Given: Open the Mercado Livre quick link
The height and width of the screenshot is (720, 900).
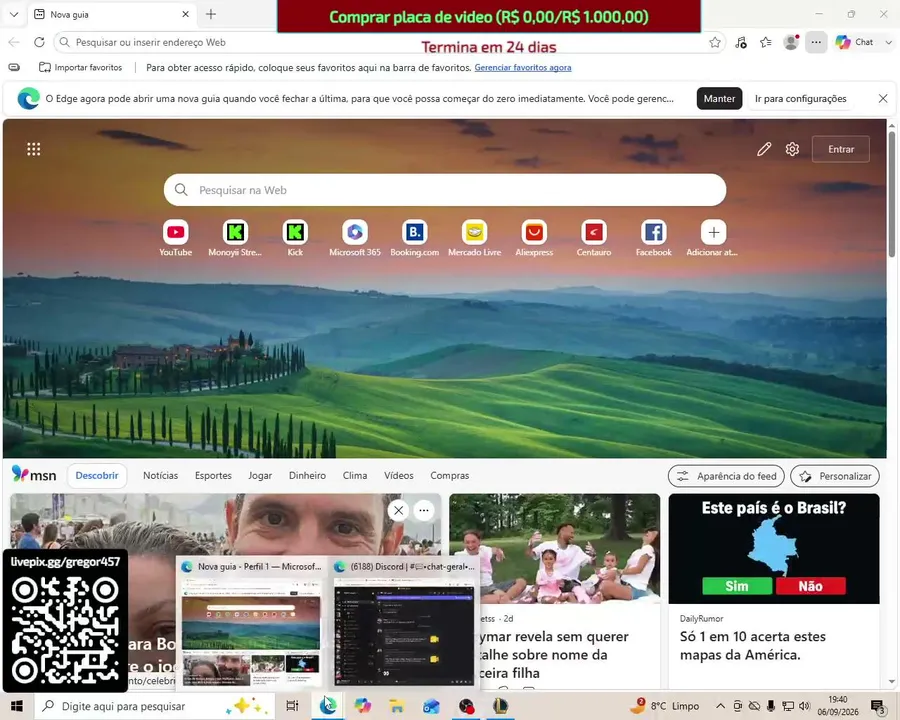Looking at the screenshot, I should (475, 238).
